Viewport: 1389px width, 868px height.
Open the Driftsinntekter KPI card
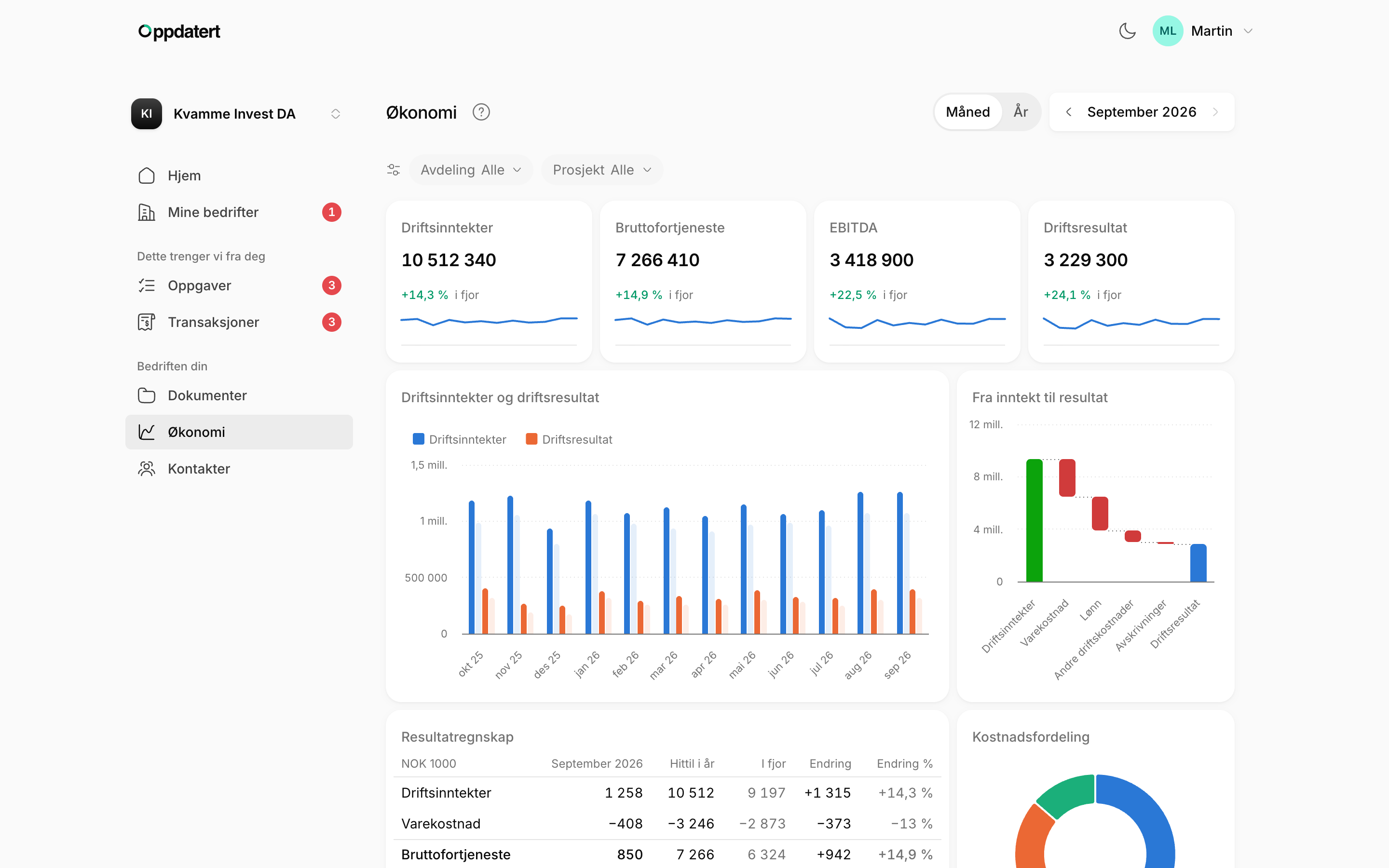coord(489,281)
